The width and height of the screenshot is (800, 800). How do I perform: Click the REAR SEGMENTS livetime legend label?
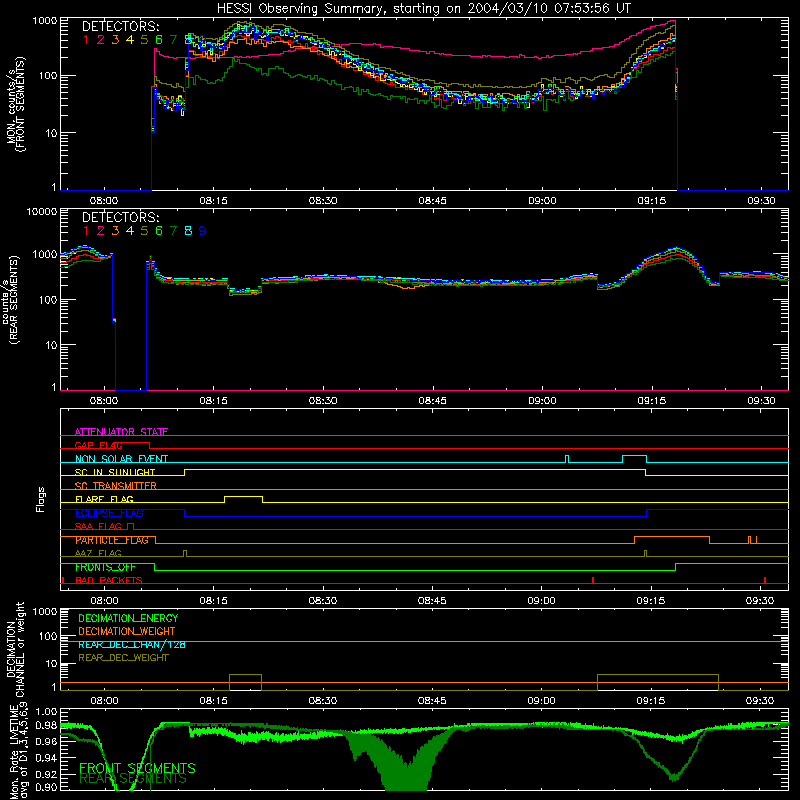pos(133,779)
